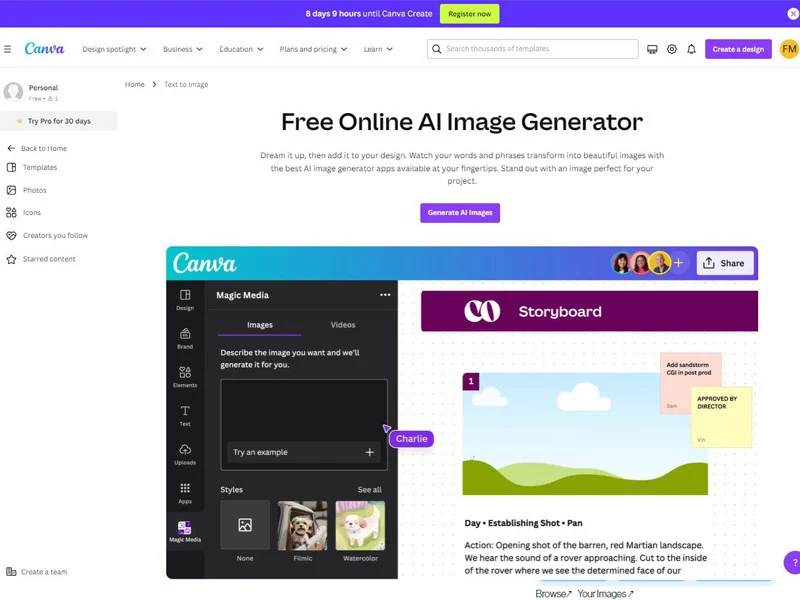Select the Filmic style thumbnail

(x=303, y=526)
